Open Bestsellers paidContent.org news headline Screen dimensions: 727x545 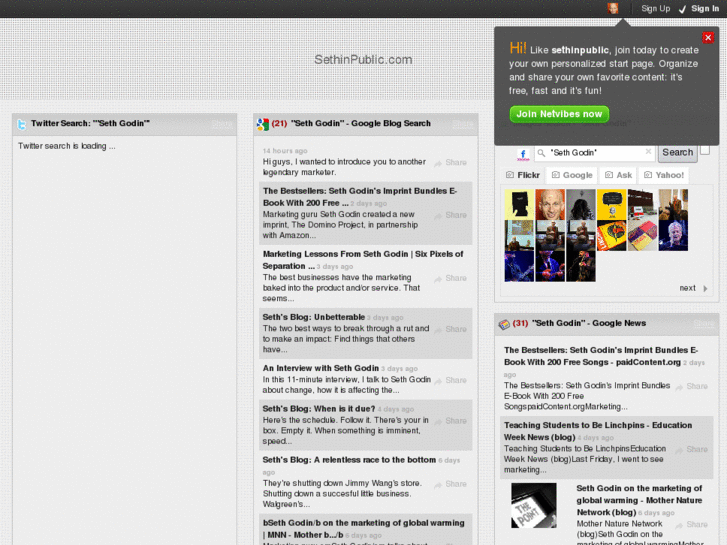601,356
